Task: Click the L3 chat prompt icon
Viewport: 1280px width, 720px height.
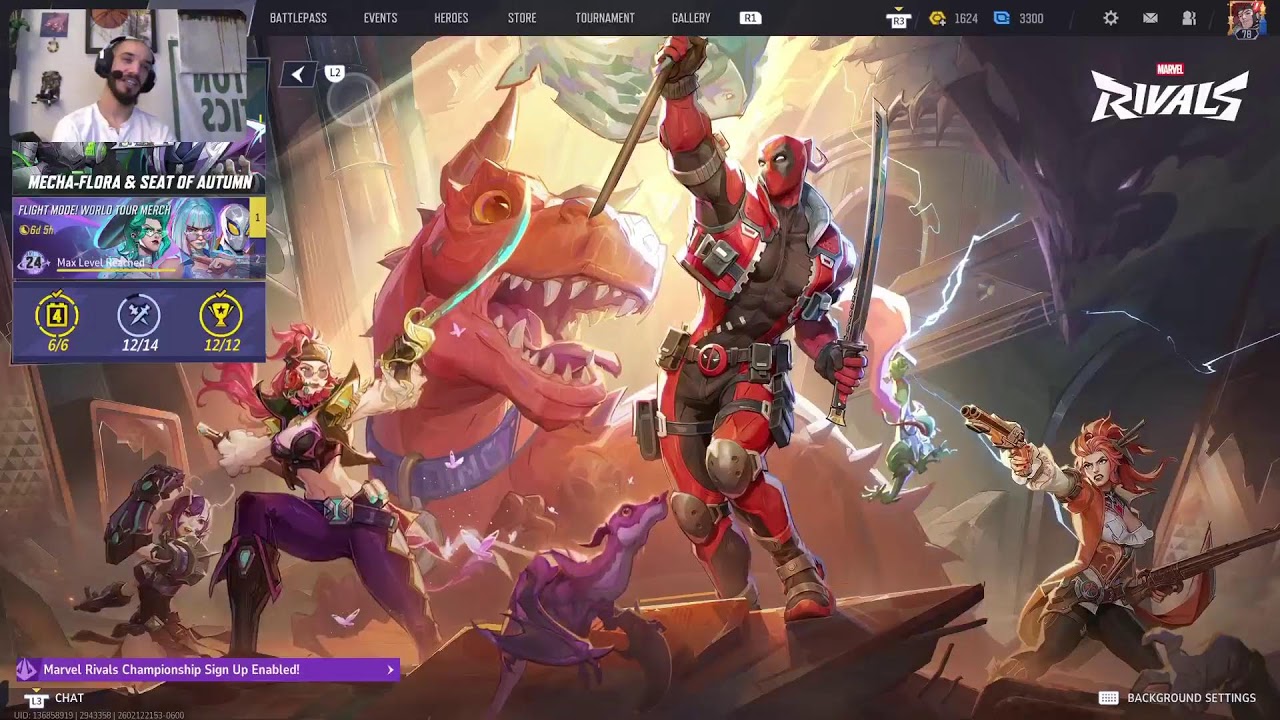Action: (x=36, y=698)
